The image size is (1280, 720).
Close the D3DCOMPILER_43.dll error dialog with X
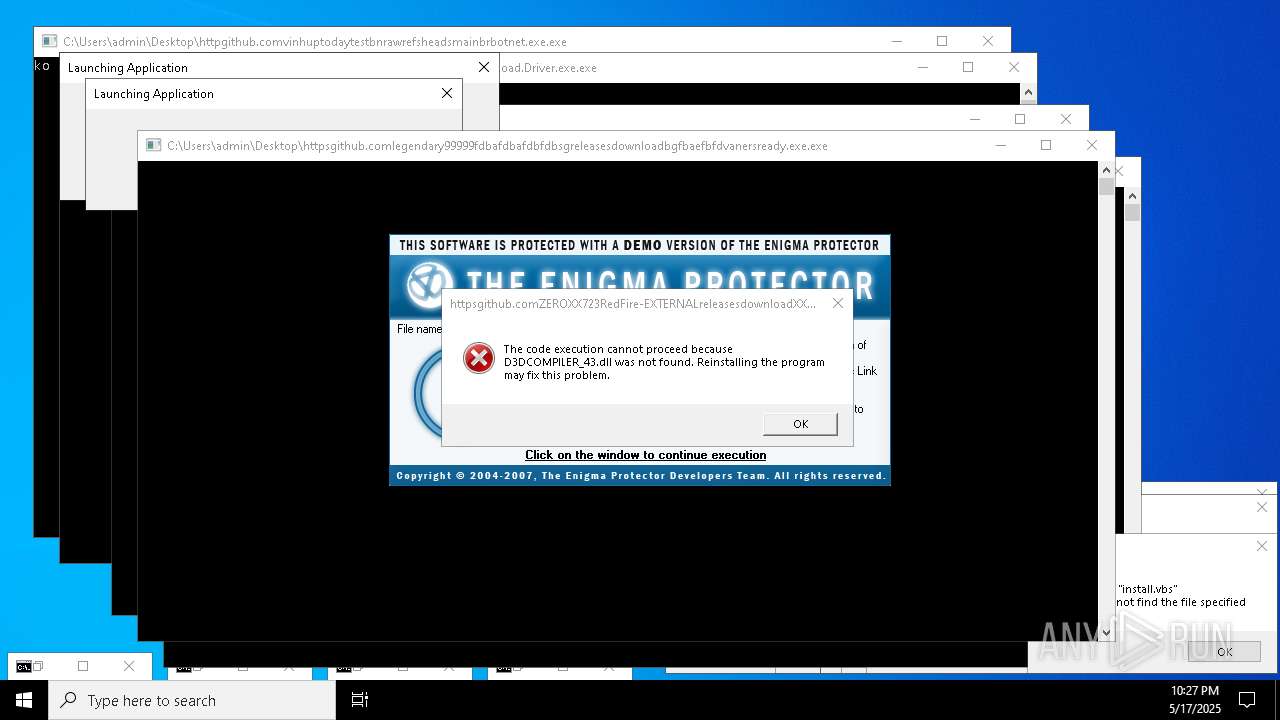coord(838,303)
